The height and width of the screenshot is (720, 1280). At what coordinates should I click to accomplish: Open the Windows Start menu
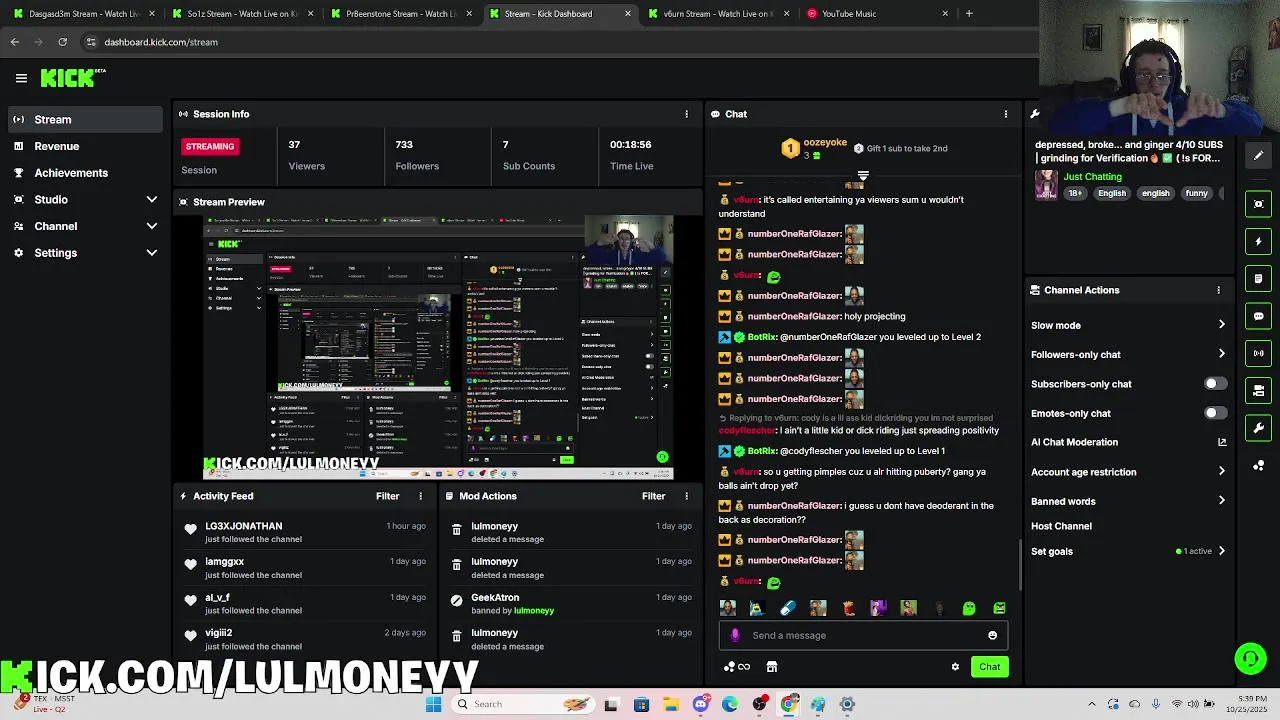coord(433,704)
